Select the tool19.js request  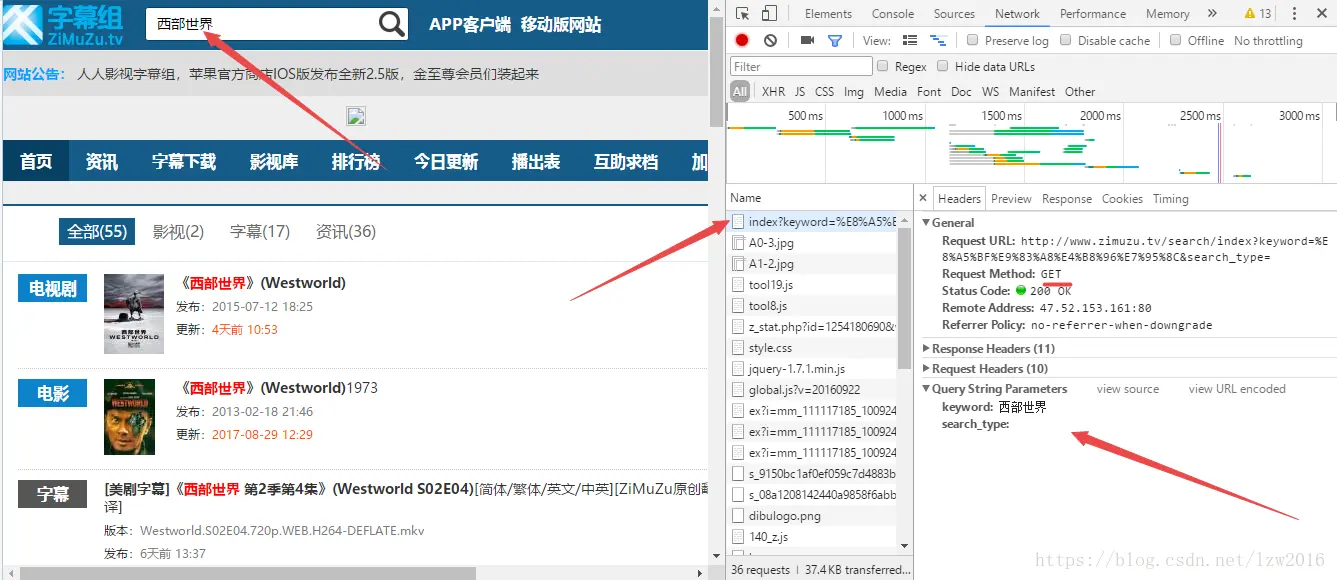814,284
